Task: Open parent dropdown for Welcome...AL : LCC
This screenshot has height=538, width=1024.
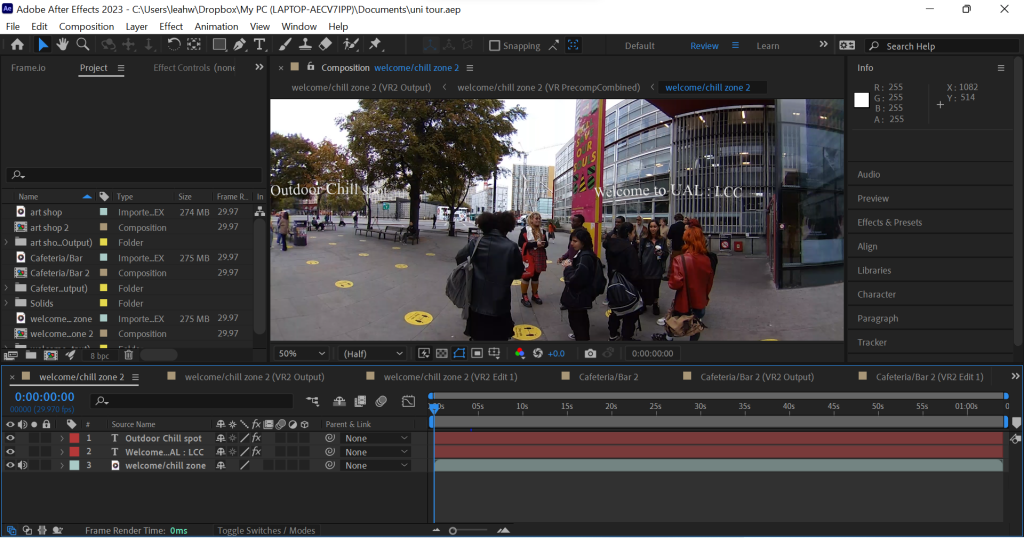Action: pos(376,452)
